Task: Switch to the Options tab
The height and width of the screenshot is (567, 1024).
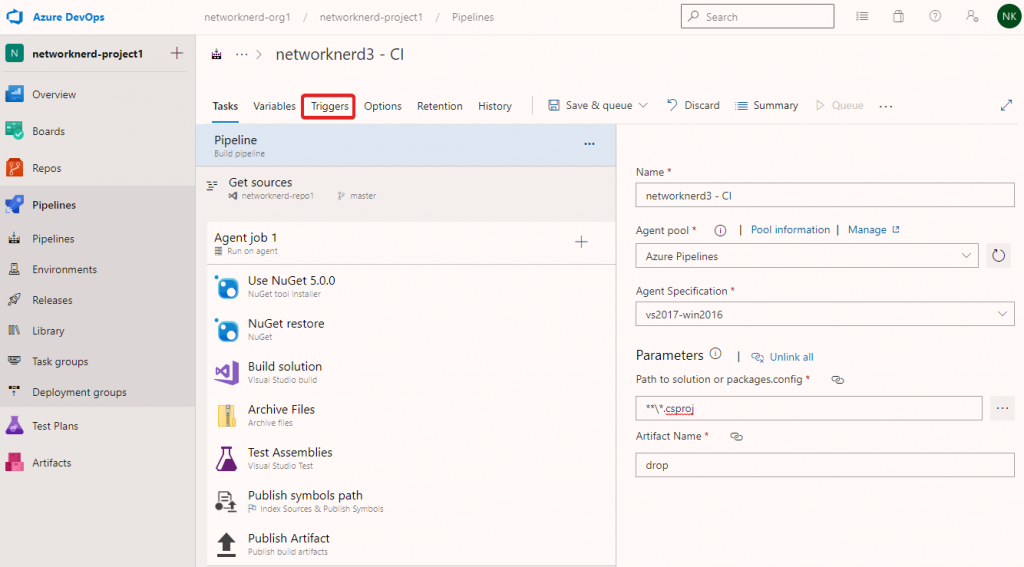Action: pyautogui.click(x=383, y=106)
